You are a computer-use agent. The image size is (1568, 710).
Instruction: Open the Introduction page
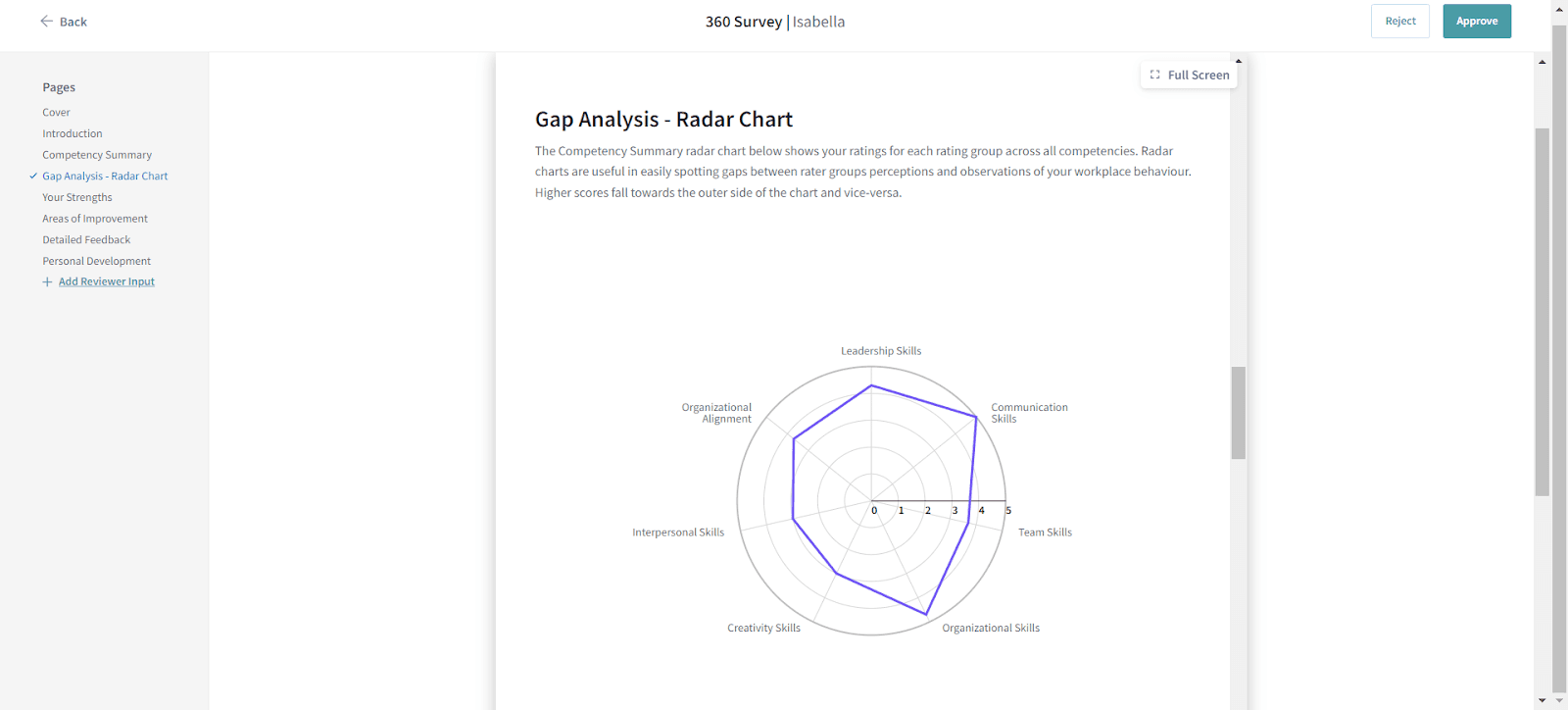[72, 134]
